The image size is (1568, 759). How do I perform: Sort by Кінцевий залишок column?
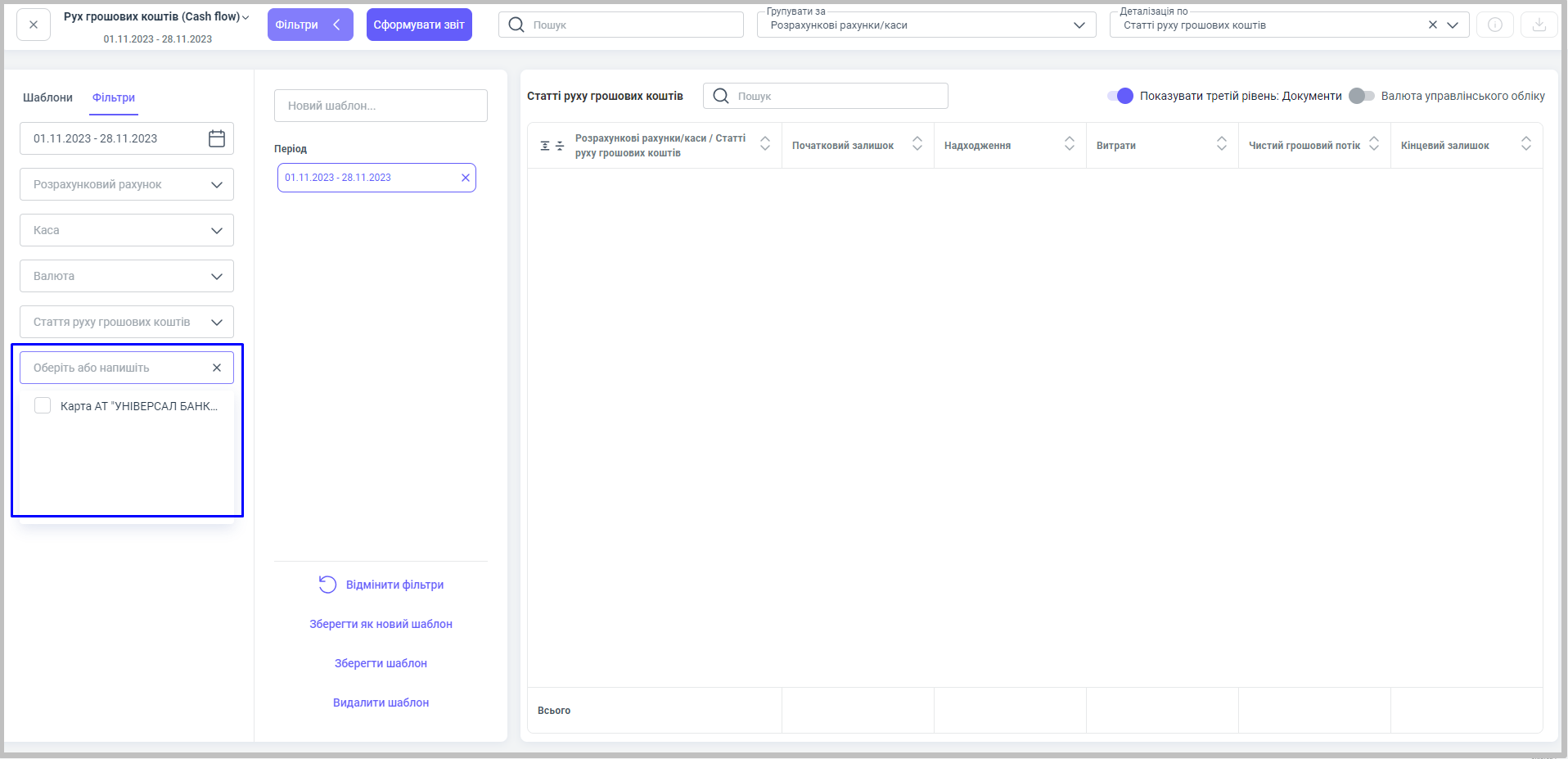click(1526, 143)
